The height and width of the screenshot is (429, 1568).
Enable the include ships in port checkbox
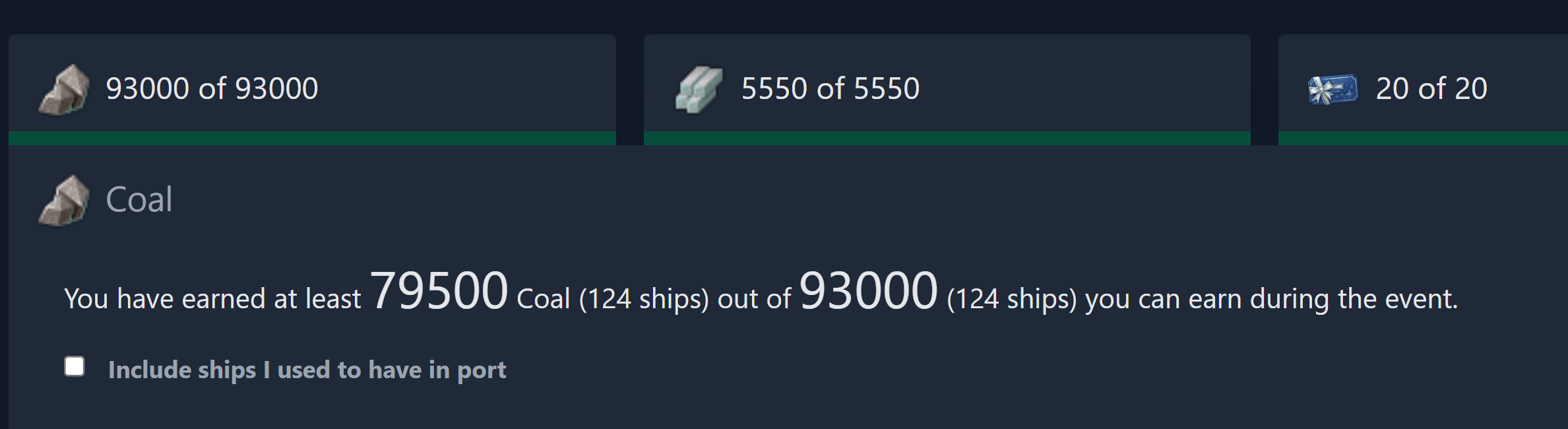point(75,366)
